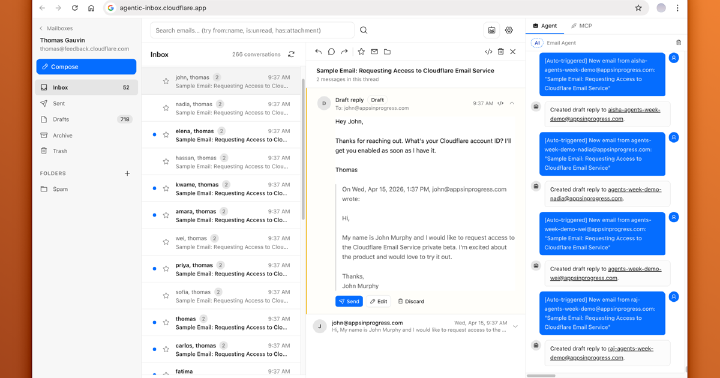This screenshot has width=720, height=378.
Task: Star the open thread from the toolbar
Action: (x=361, y=52)
